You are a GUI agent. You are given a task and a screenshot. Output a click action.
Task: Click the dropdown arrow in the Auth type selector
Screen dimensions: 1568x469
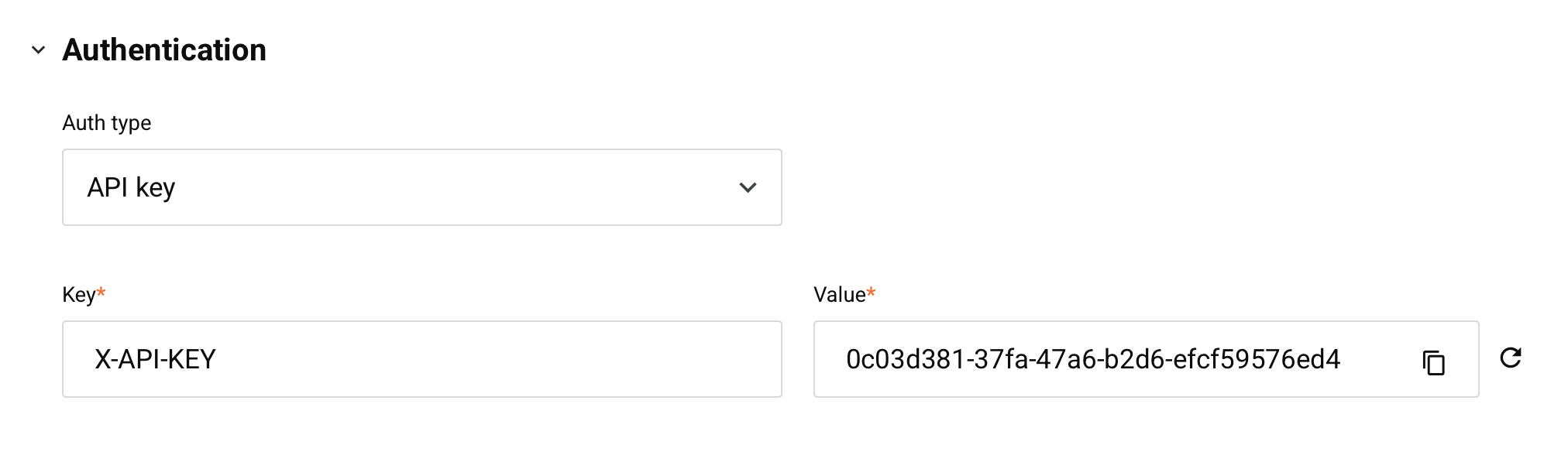(746, 187)
